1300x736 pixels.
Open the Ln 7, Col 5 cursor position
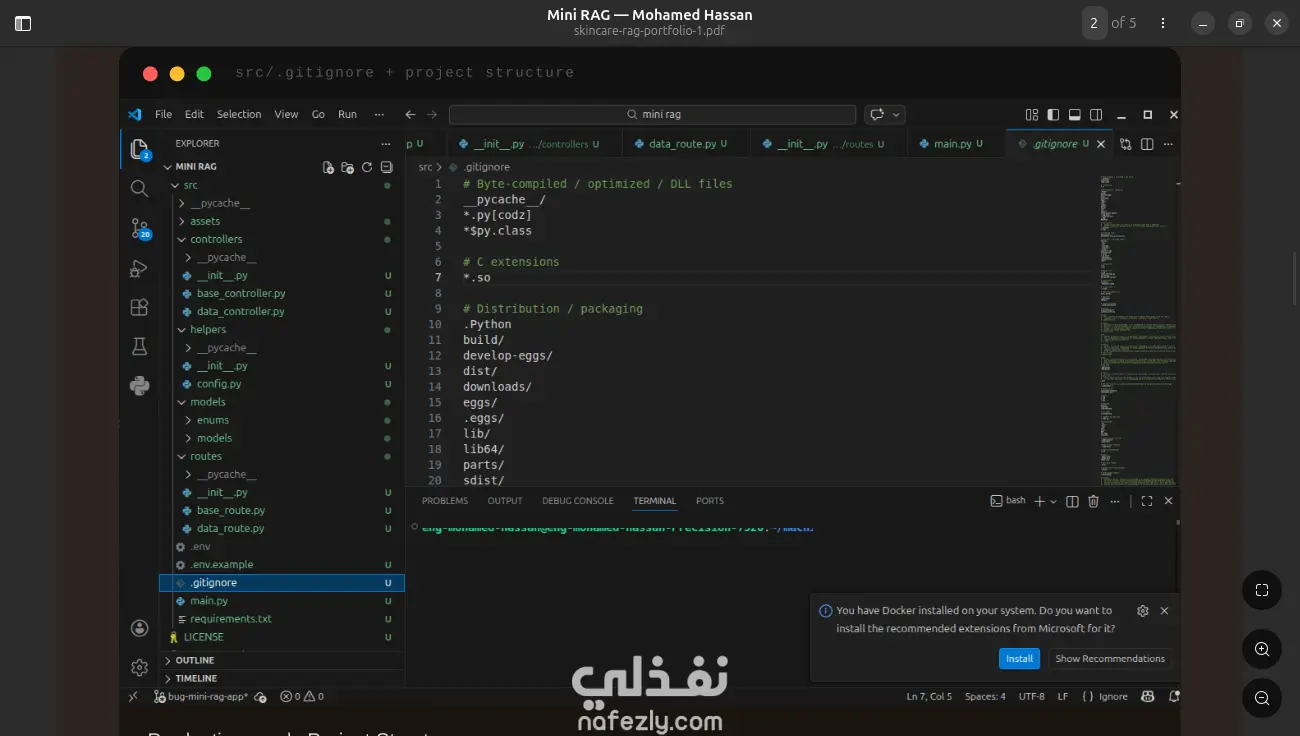pyautogui.click(x=929, y=696)
